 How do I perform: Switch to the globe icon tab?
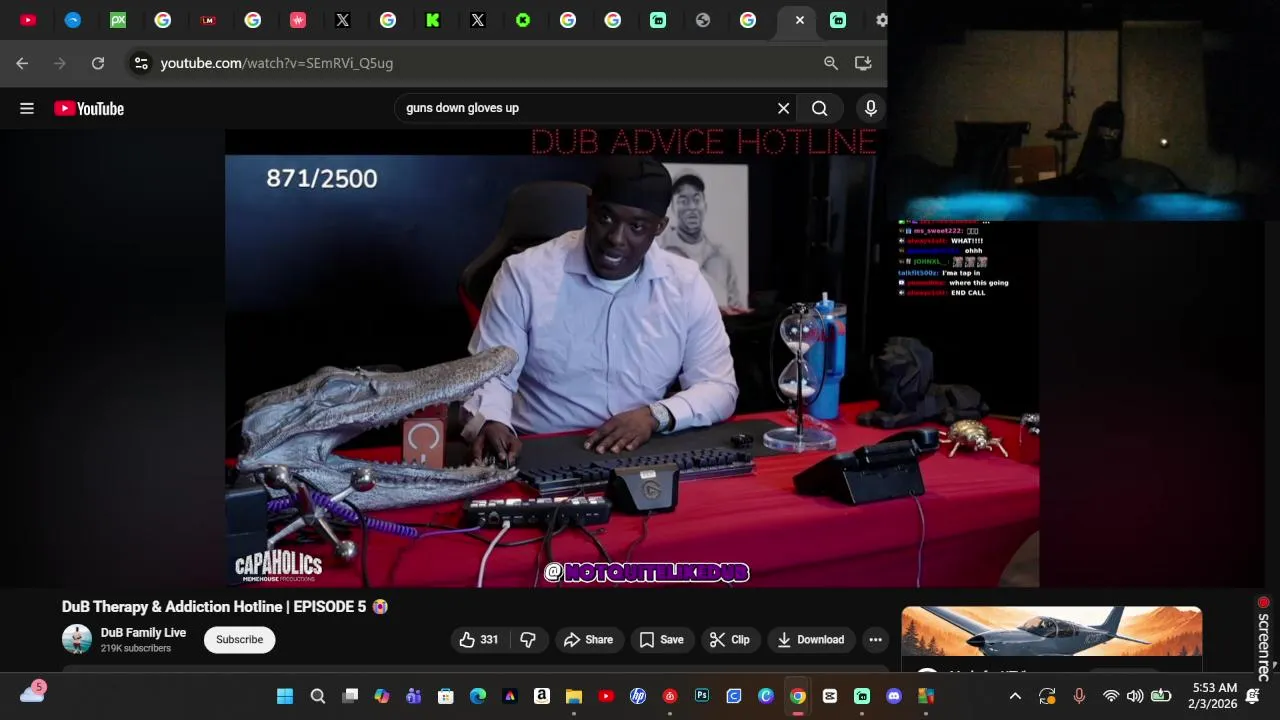click(x=703, y=20)
